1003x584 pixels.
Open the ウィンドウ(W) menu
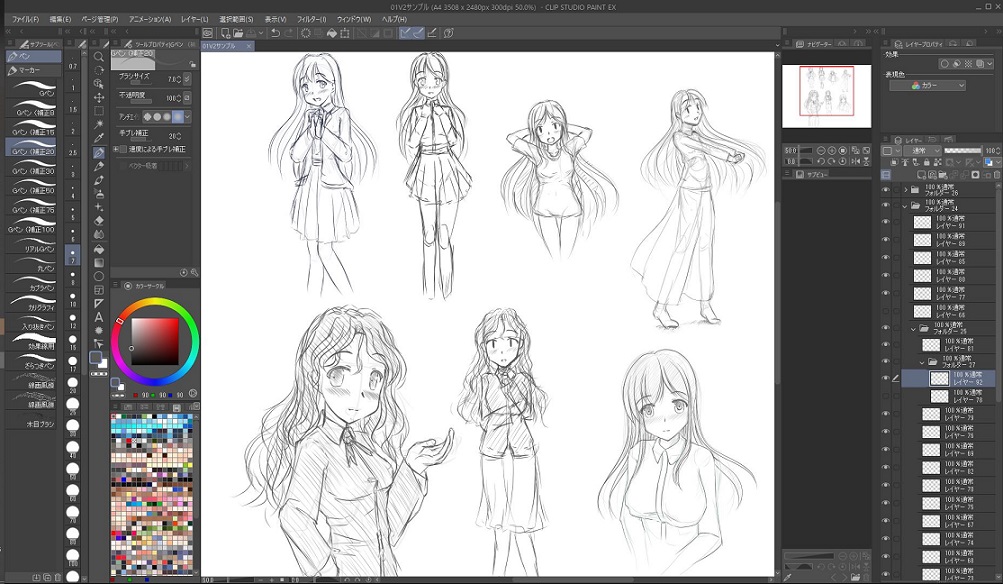click(x=353, y=20)
